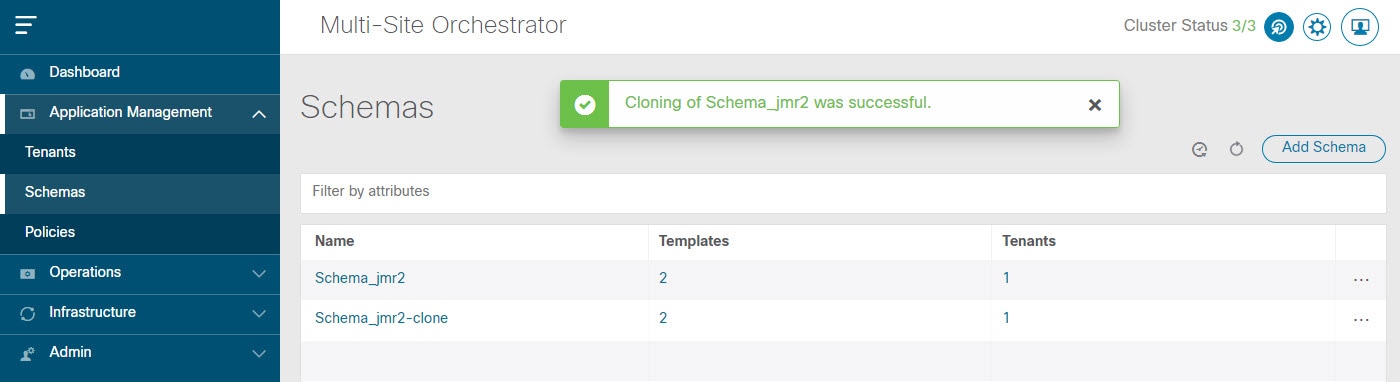Open actions menu for Schema_jmr2-clone

tap(1361, 320)
